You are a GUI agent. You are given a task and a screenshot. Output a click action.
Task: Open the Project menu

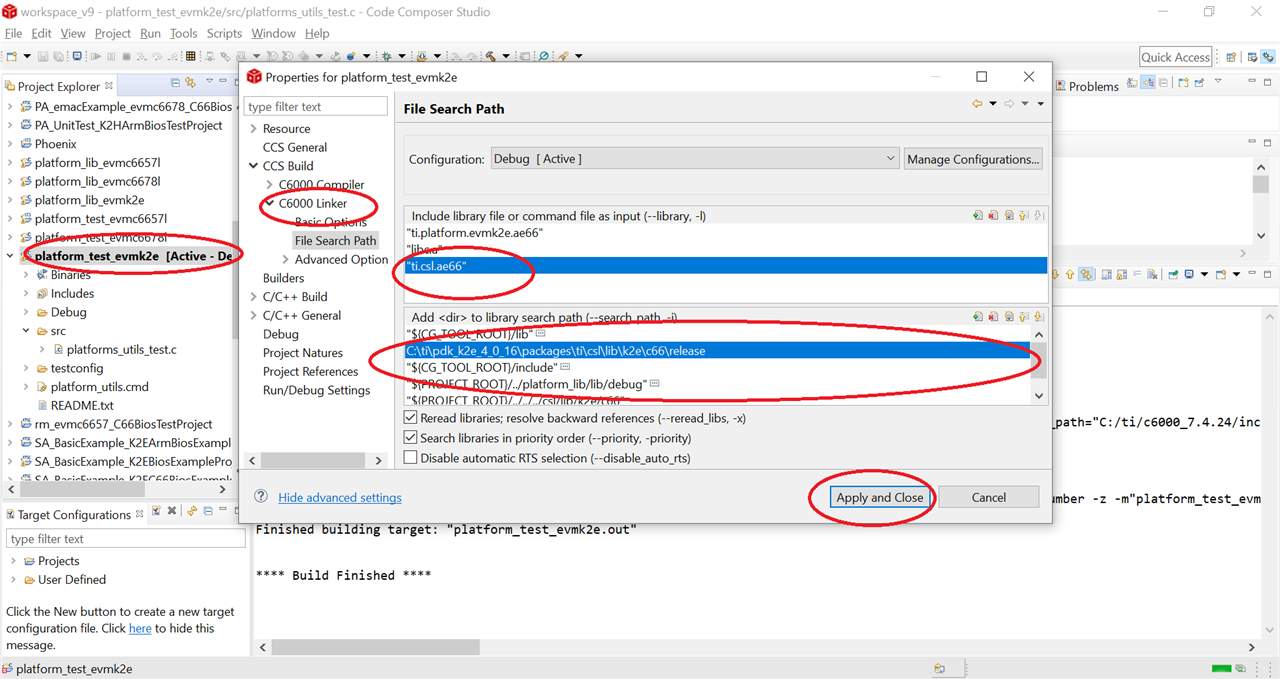(x=113, y=33)
